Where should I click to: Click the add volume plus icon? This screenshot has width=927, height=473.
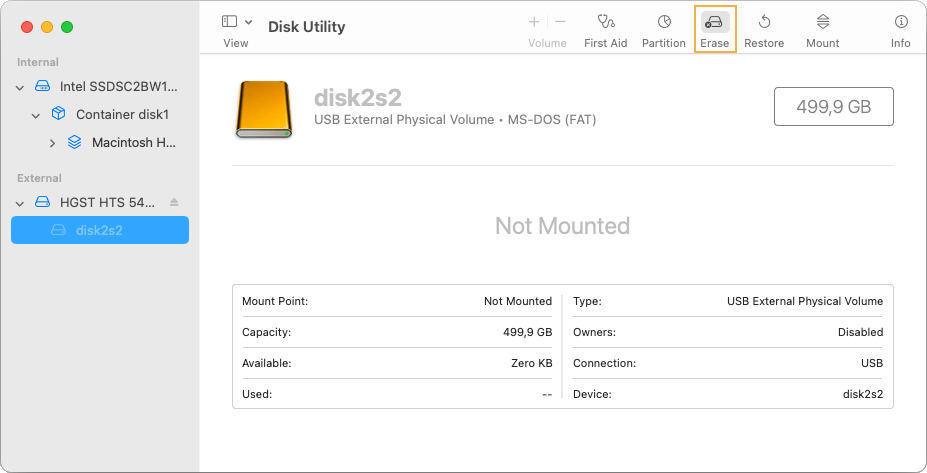click(x=534, y=22)
